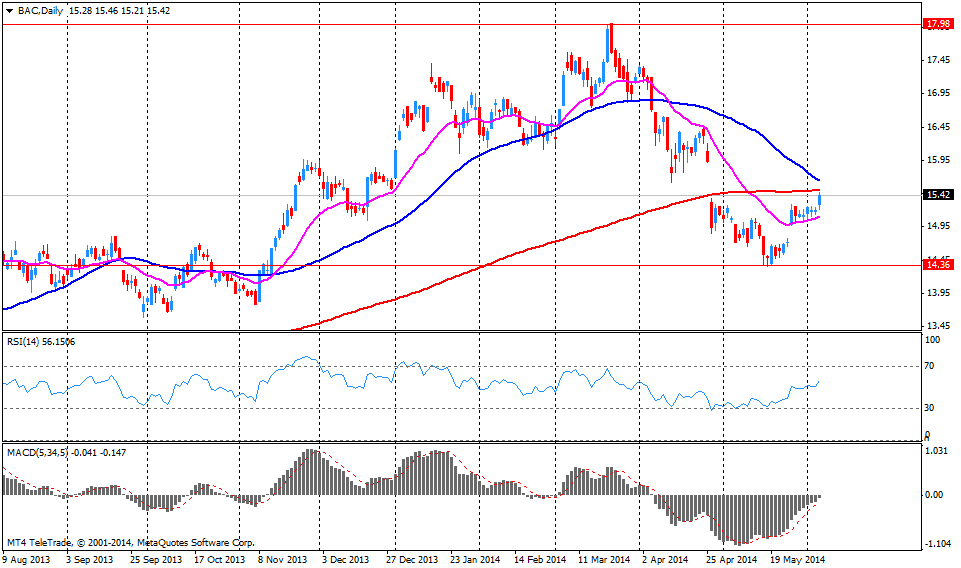Select the 9 Aug 2013 date label
Image resolution: width=961 pixels, height=568 pixels.
click(28, 560)
